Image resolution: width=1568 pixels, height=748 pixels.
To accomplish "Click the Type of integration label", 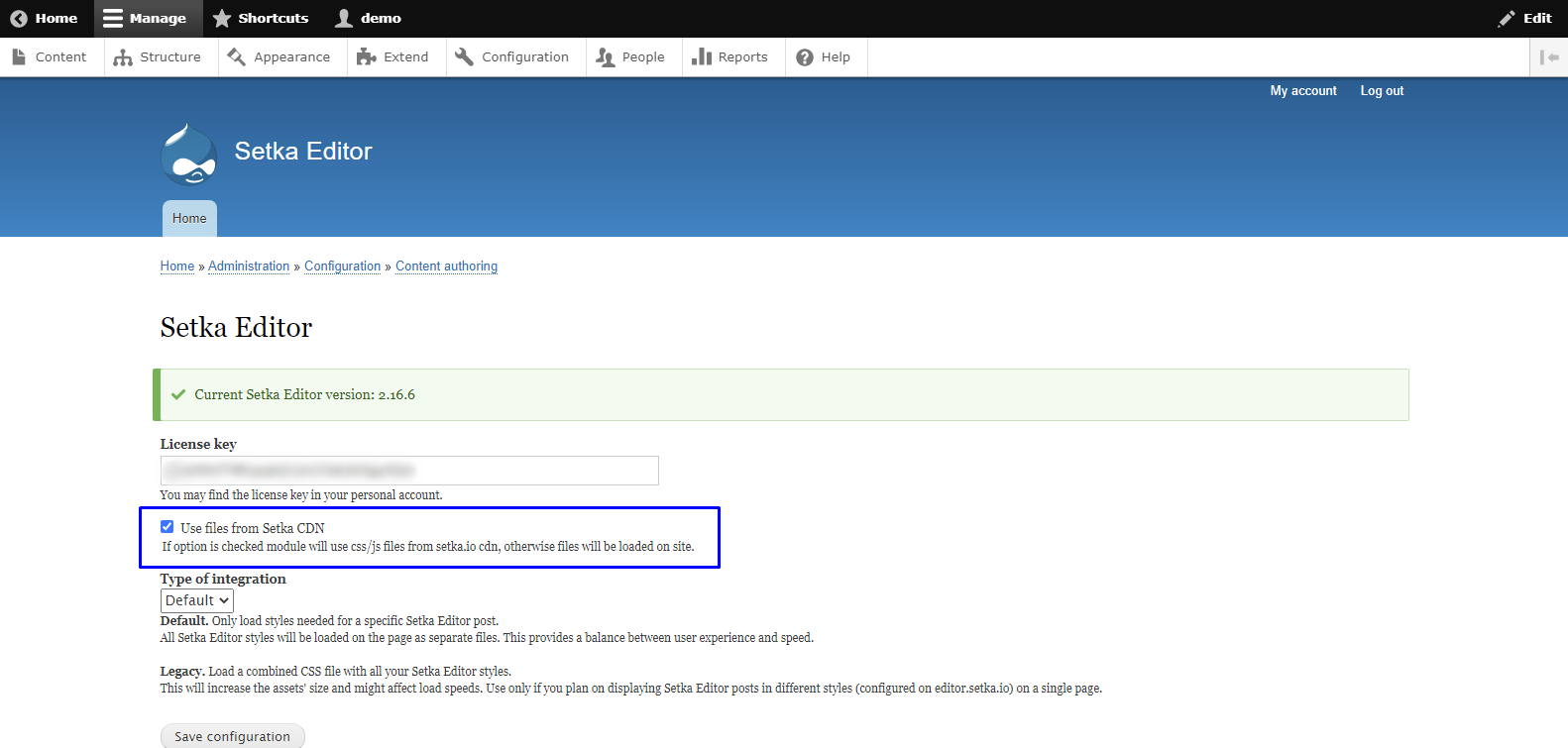I will (223, 579).
